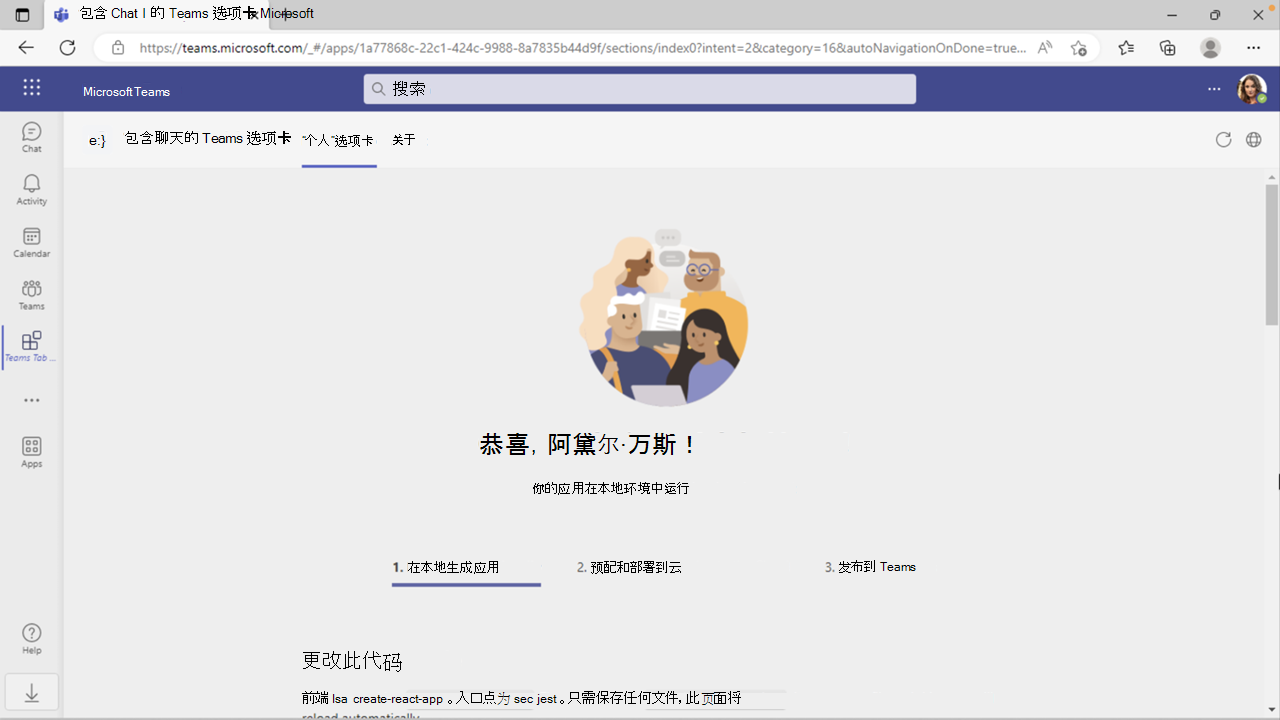Switch to the 关于 tab
1280x720 pixels.
tap(404, 140)
